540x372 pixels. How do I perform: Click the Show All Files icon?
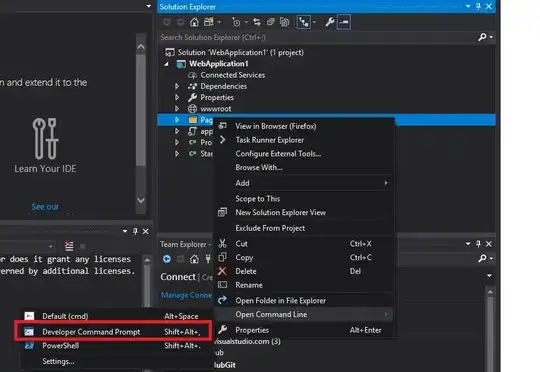click(x=284, y=22)
